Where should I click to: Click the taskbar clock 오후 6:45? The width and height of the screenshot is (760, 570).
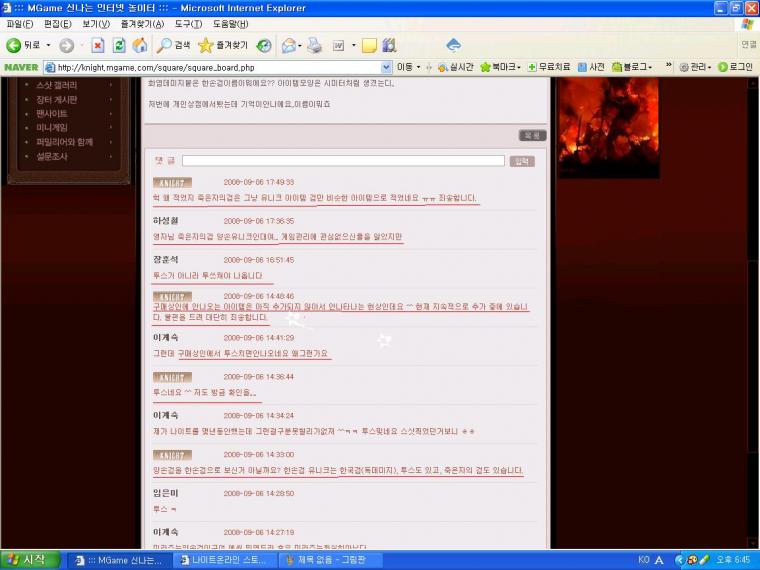(733, 560)
